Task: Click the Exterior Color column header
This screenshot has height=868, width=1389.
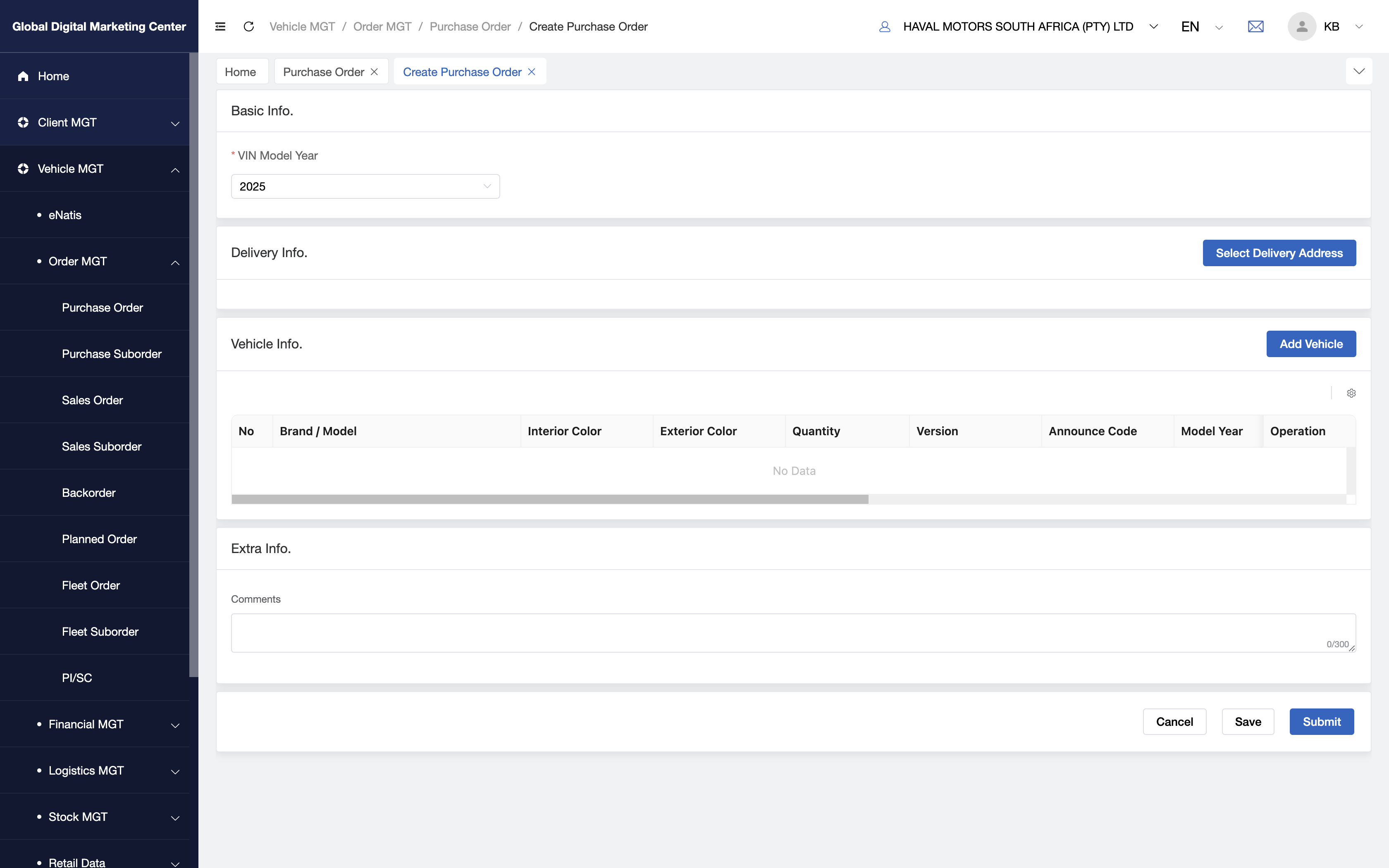Action: click(719, 431)
